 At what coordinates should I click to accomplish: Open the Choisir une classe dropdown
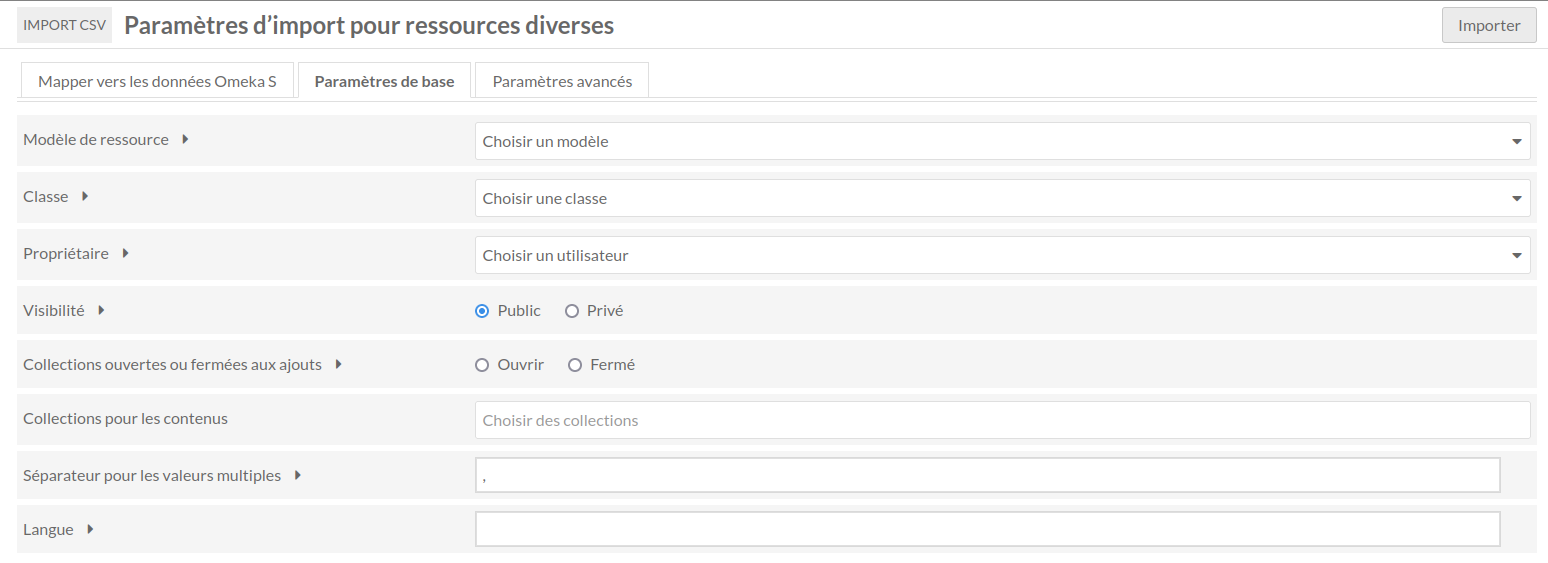[1002, 198]
